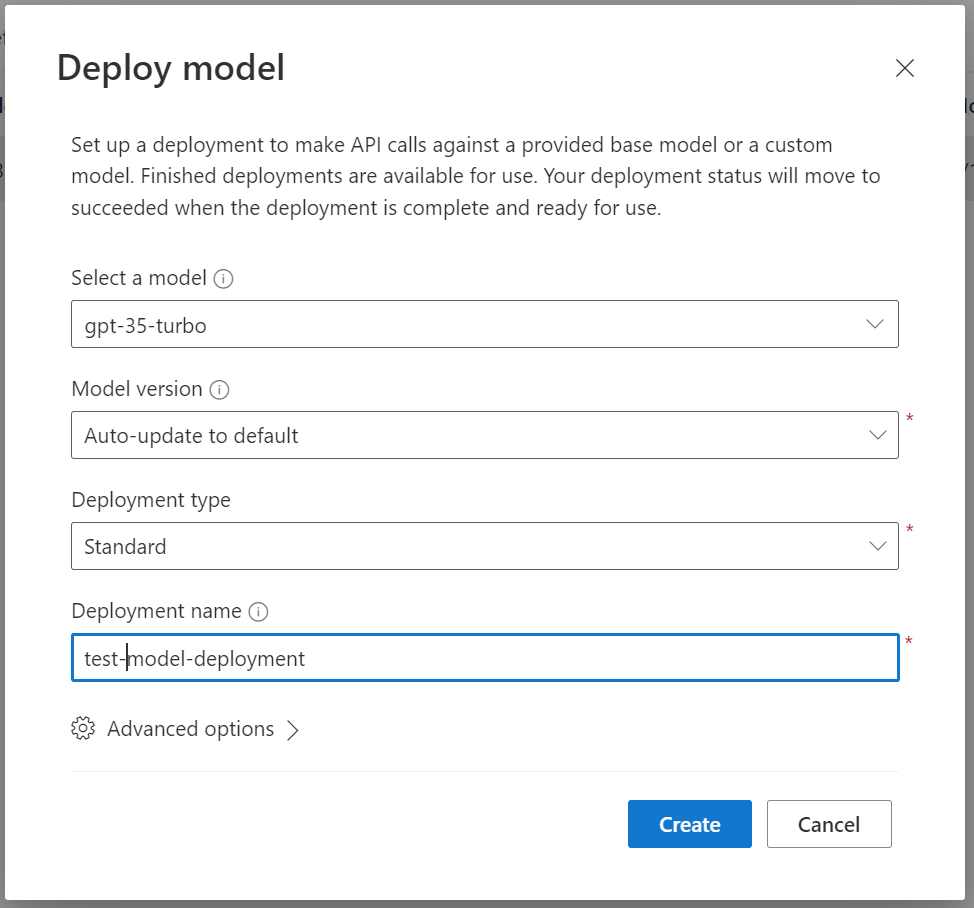974x908 pixels.
Task: Click the Deploy model dialog title
Action: click(171, 68)
